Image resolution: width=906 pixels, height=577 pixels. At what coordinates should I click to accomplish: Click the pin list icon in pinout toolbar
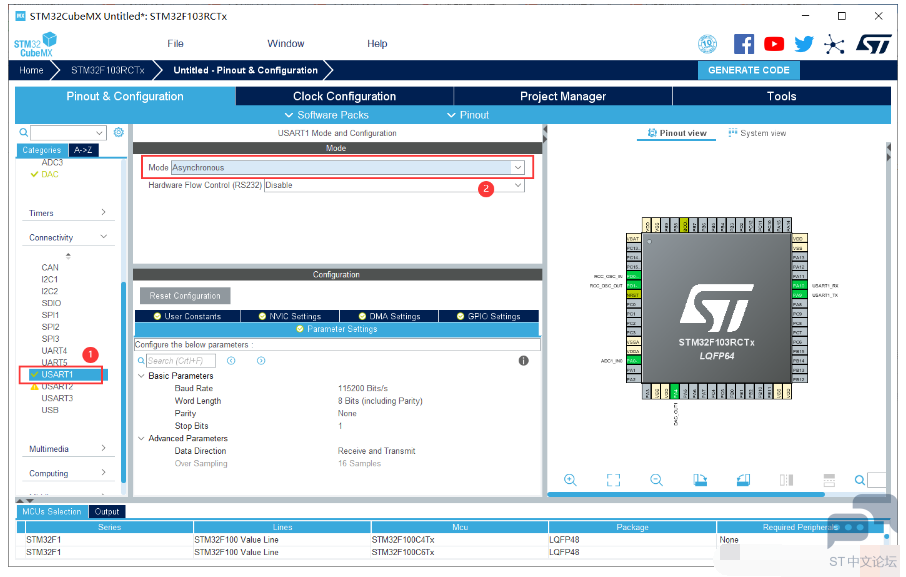(829, 480)
